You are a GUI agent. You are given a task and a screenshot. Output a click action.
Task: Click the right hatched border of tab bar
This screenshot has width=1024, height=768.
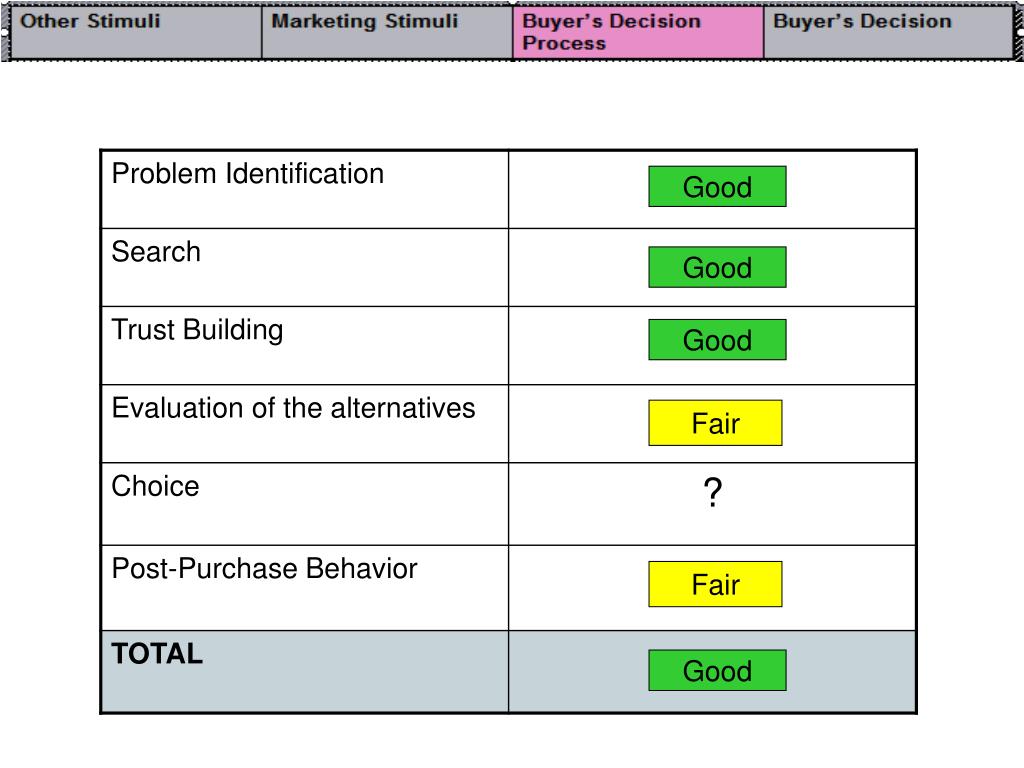click(1018, 32)
